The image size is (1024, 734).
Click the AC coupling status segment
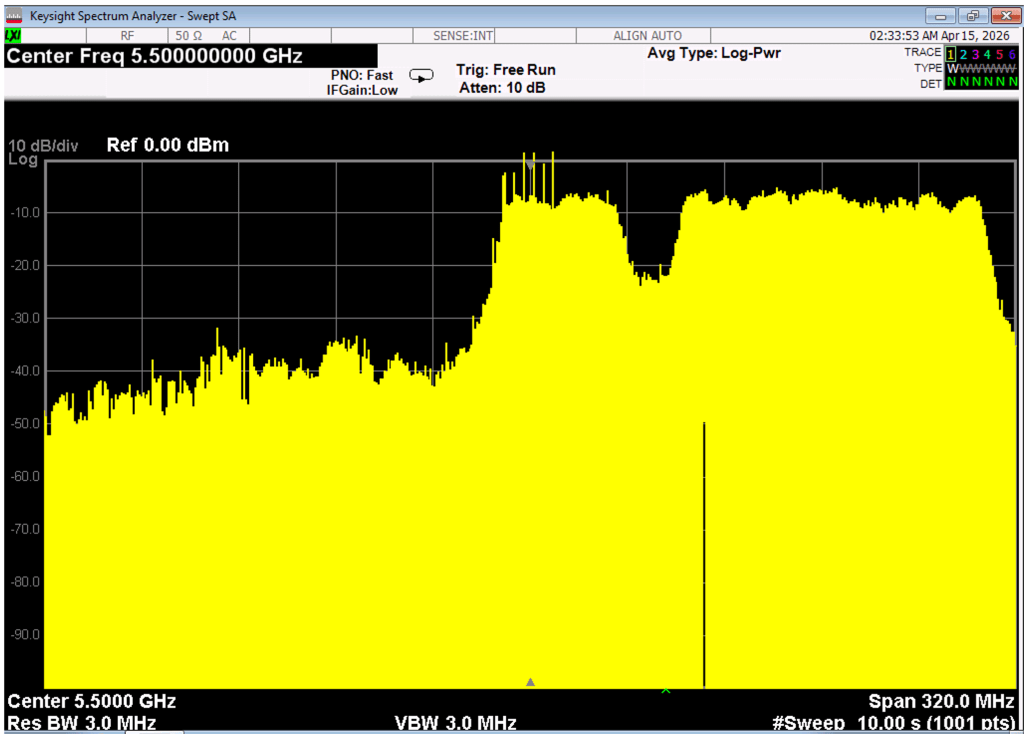point(229,36)
